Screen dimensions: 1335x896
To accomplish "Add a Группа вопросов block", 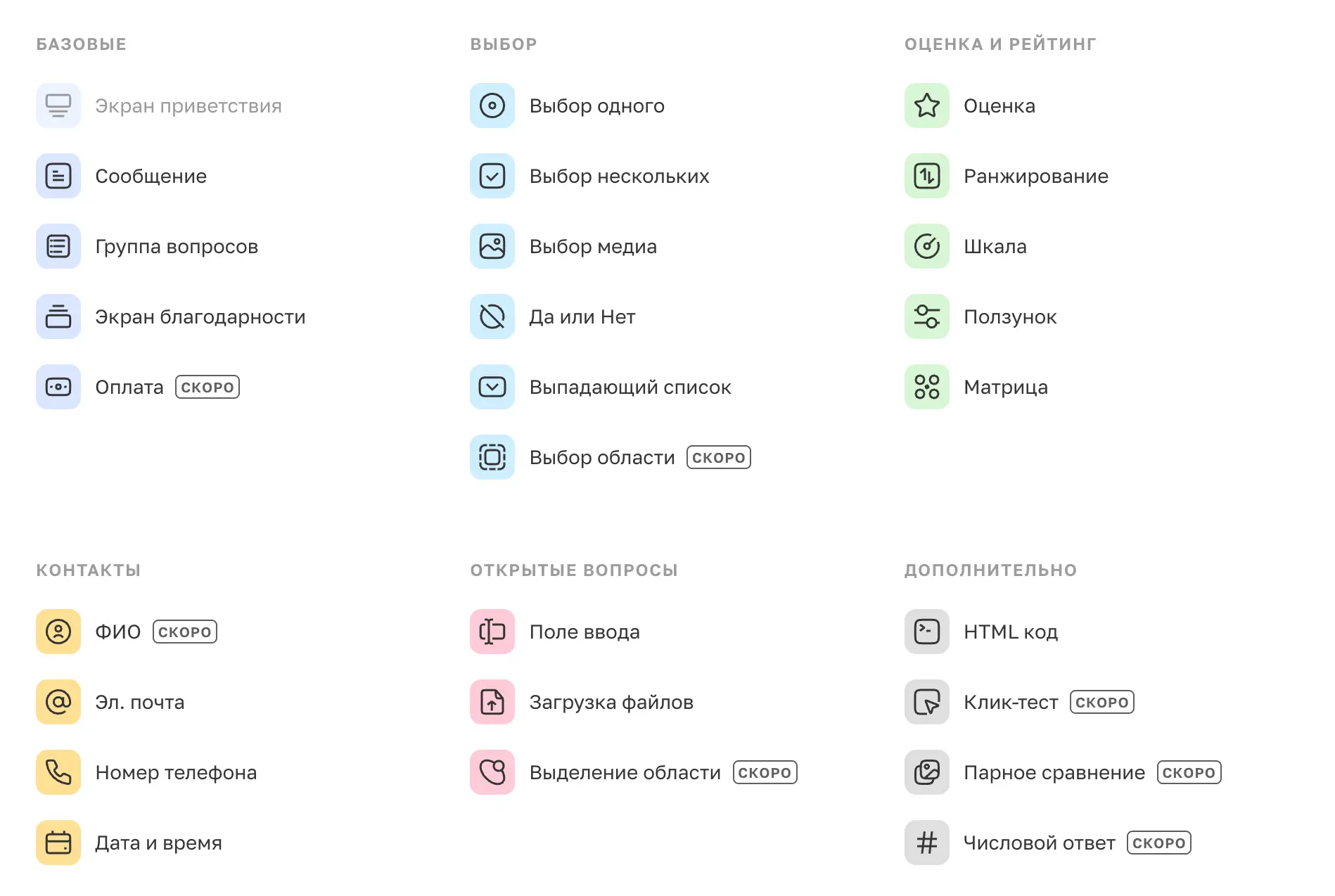I will pyautogui.click(x=176, y=247).
